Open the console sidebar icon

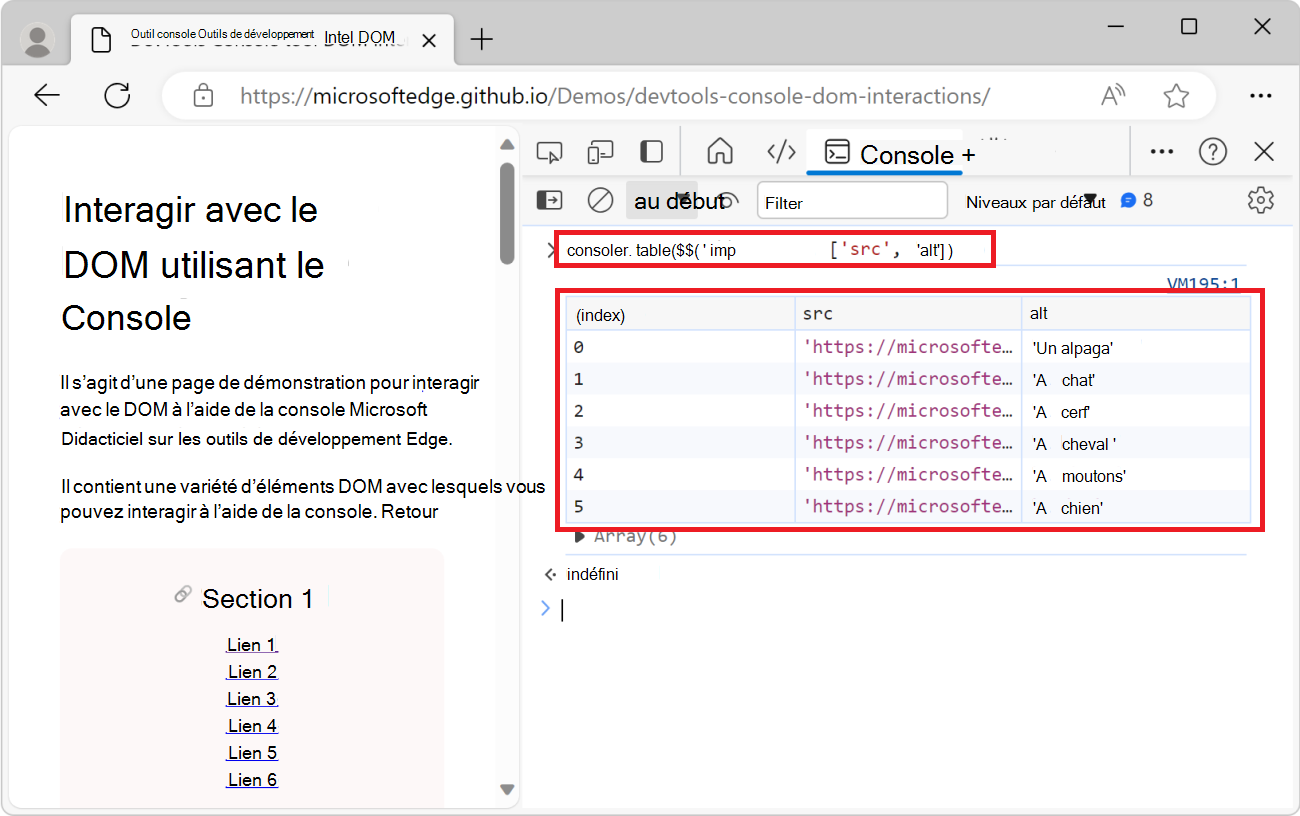[549, 200]
